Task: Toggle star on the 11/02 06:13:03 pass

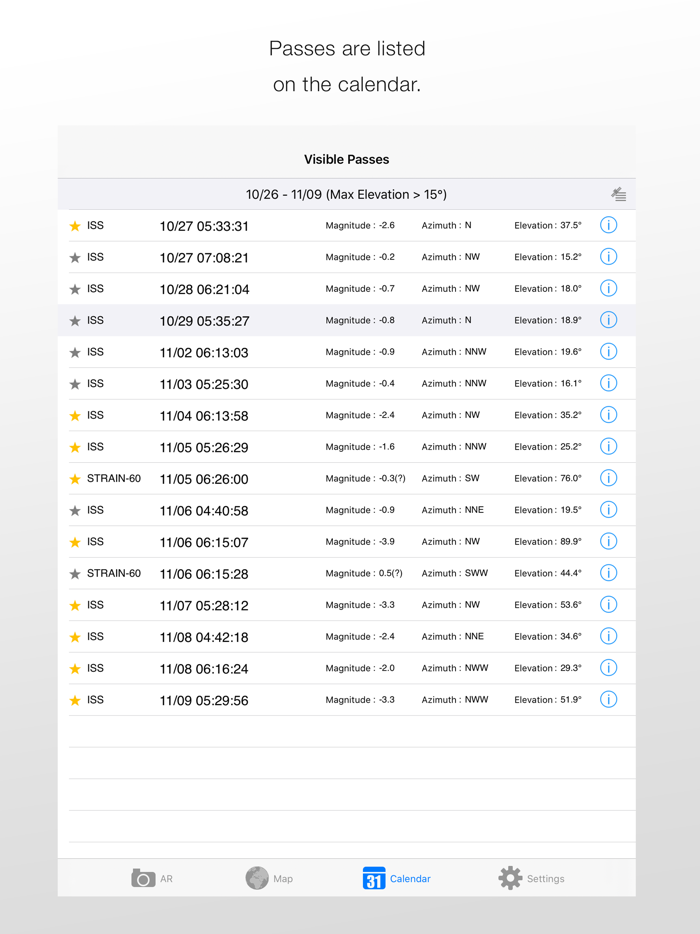Action: (x=75, y=352)
